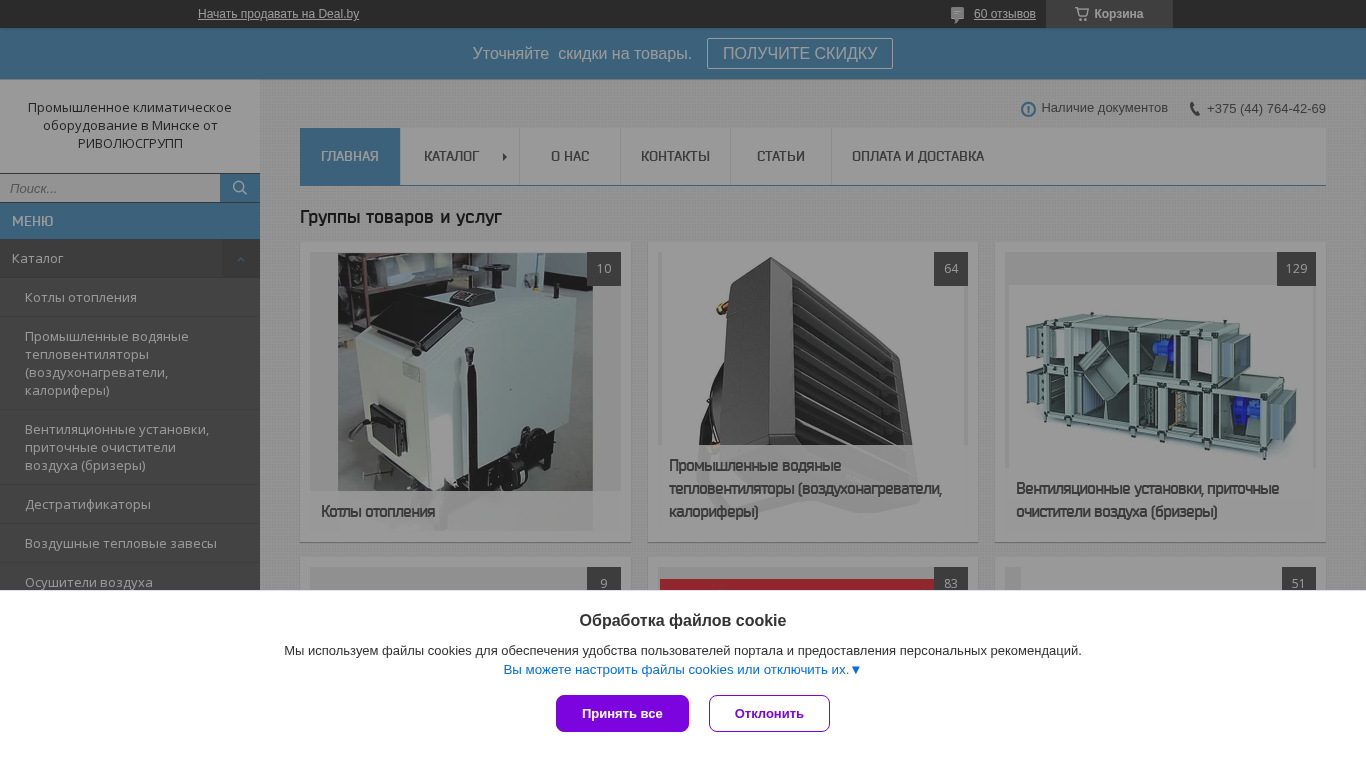
Task: Click the item count badge 129
Action: (1296, 269)
